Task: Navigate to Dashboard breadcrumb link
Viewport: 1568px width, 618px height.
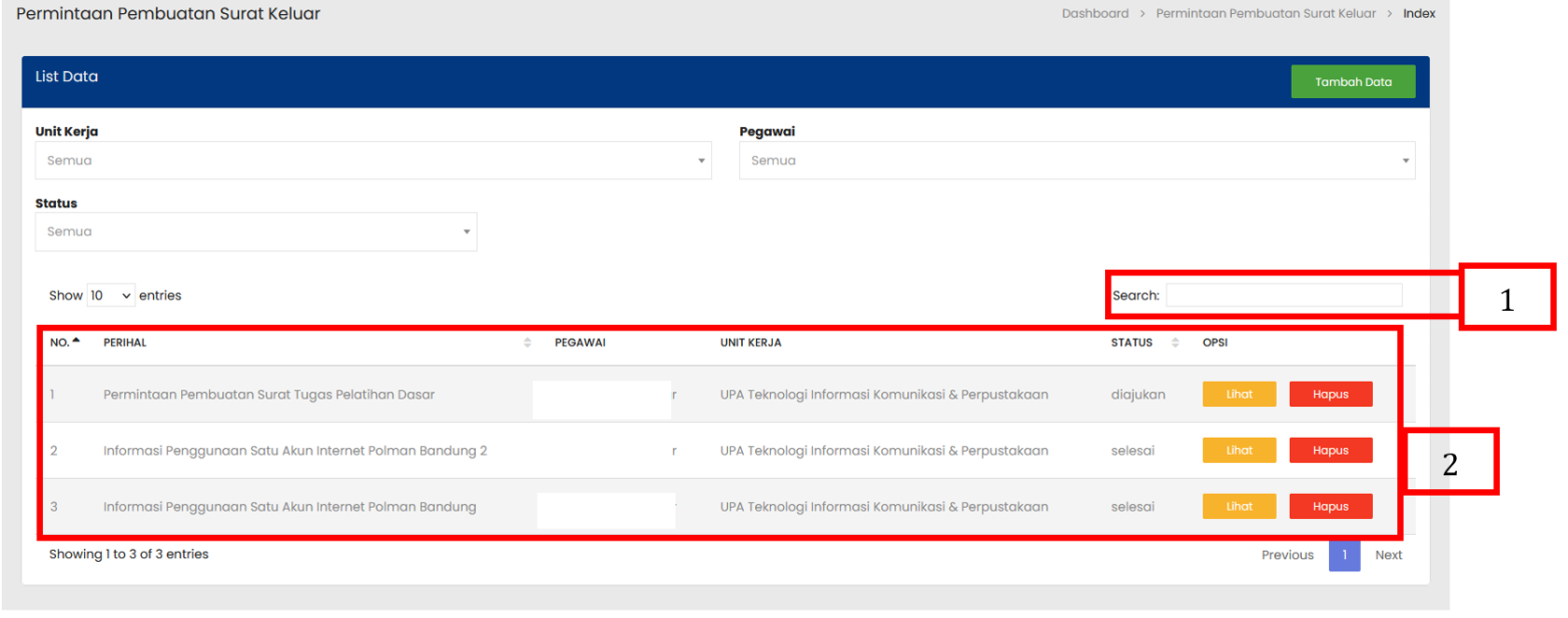Action: click(x=1095, y=14)
